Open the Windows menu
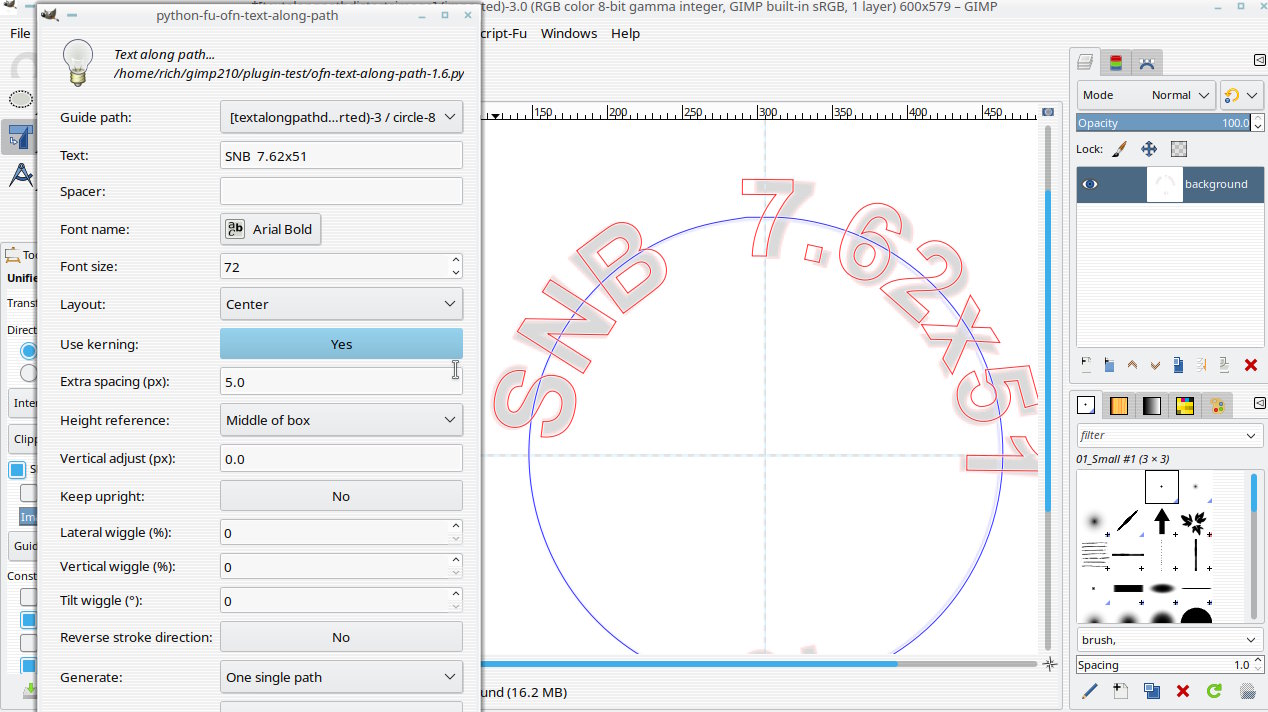The width and height of the screenshot is (1268, 712). (x=569, y=33)
